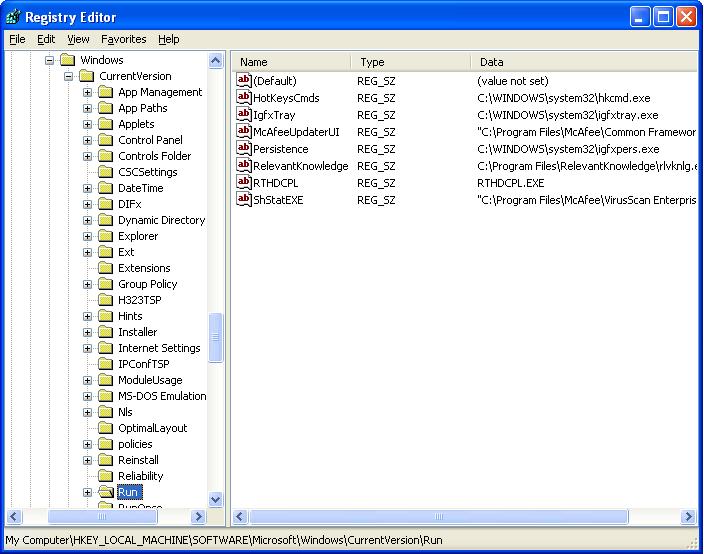
Task: Expand the Control Panel key
Action: 88,141
